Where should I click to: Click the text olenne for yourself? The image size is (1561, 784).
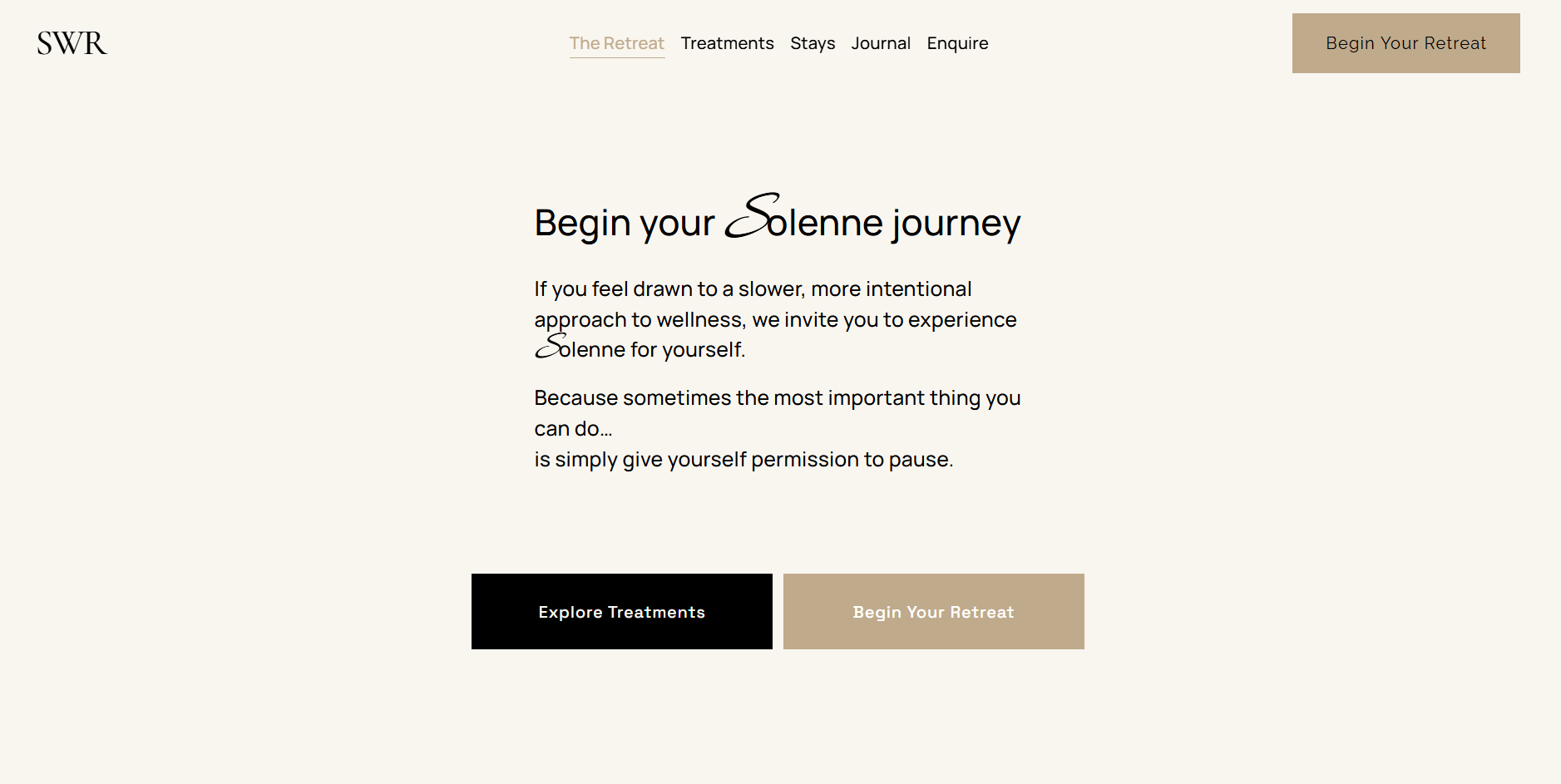(653, 350)
